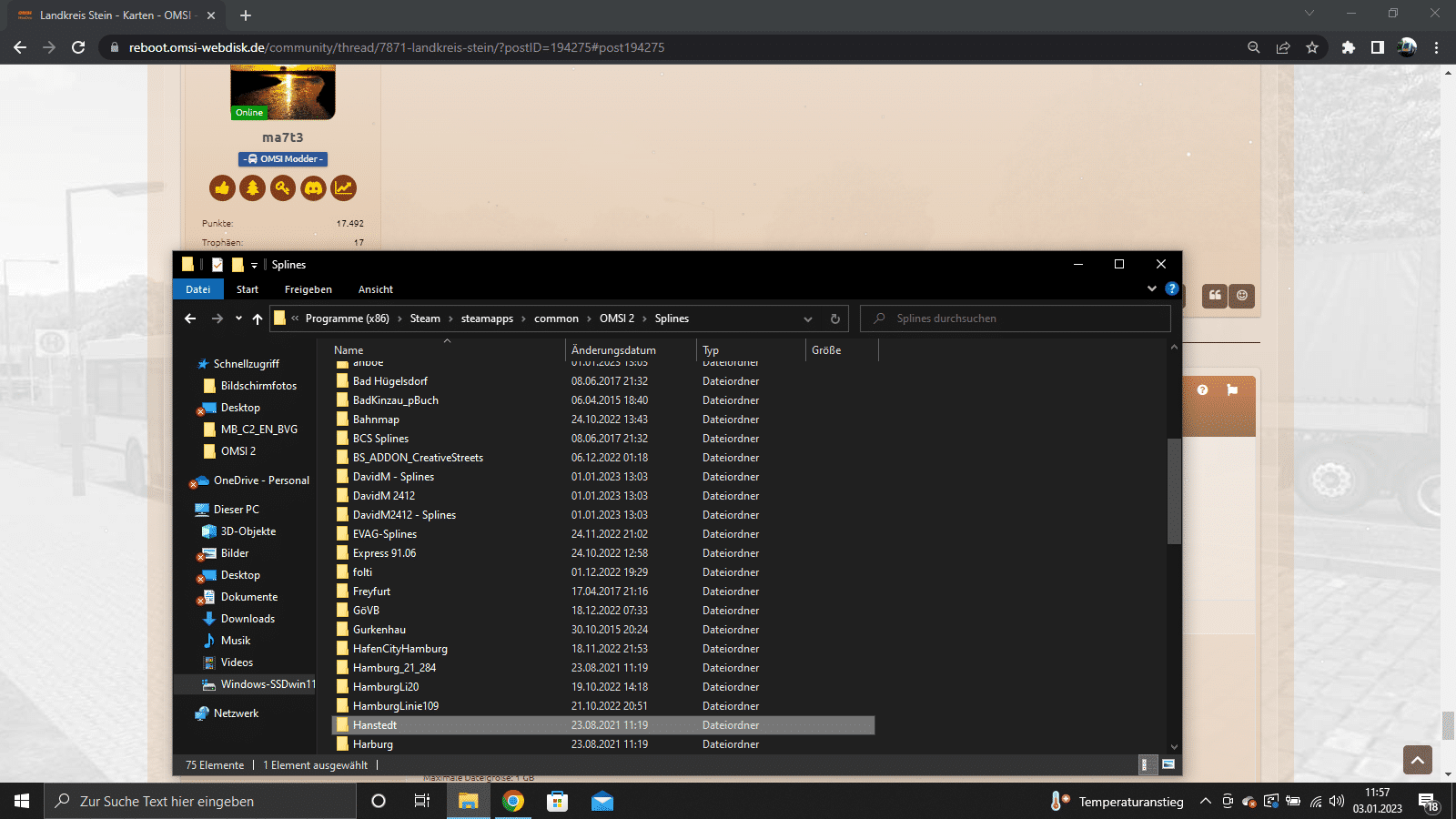This screenshot has width=1456, height=819.
Task: Open recent locations dropdown next to forward arrow
Action: click(238, 318)
